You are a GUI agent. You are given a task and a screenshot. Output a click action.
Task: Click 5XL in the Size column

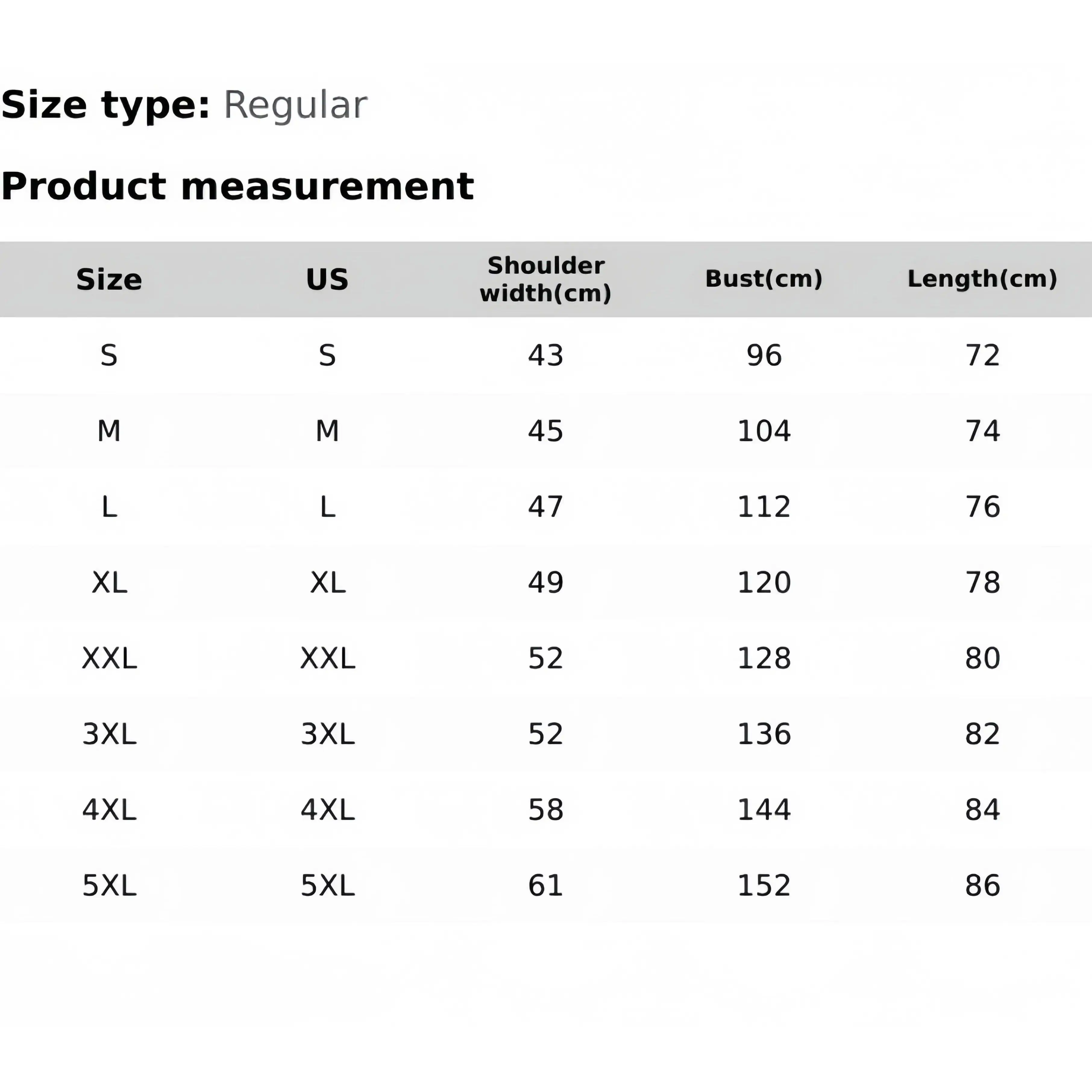(109, 886)
